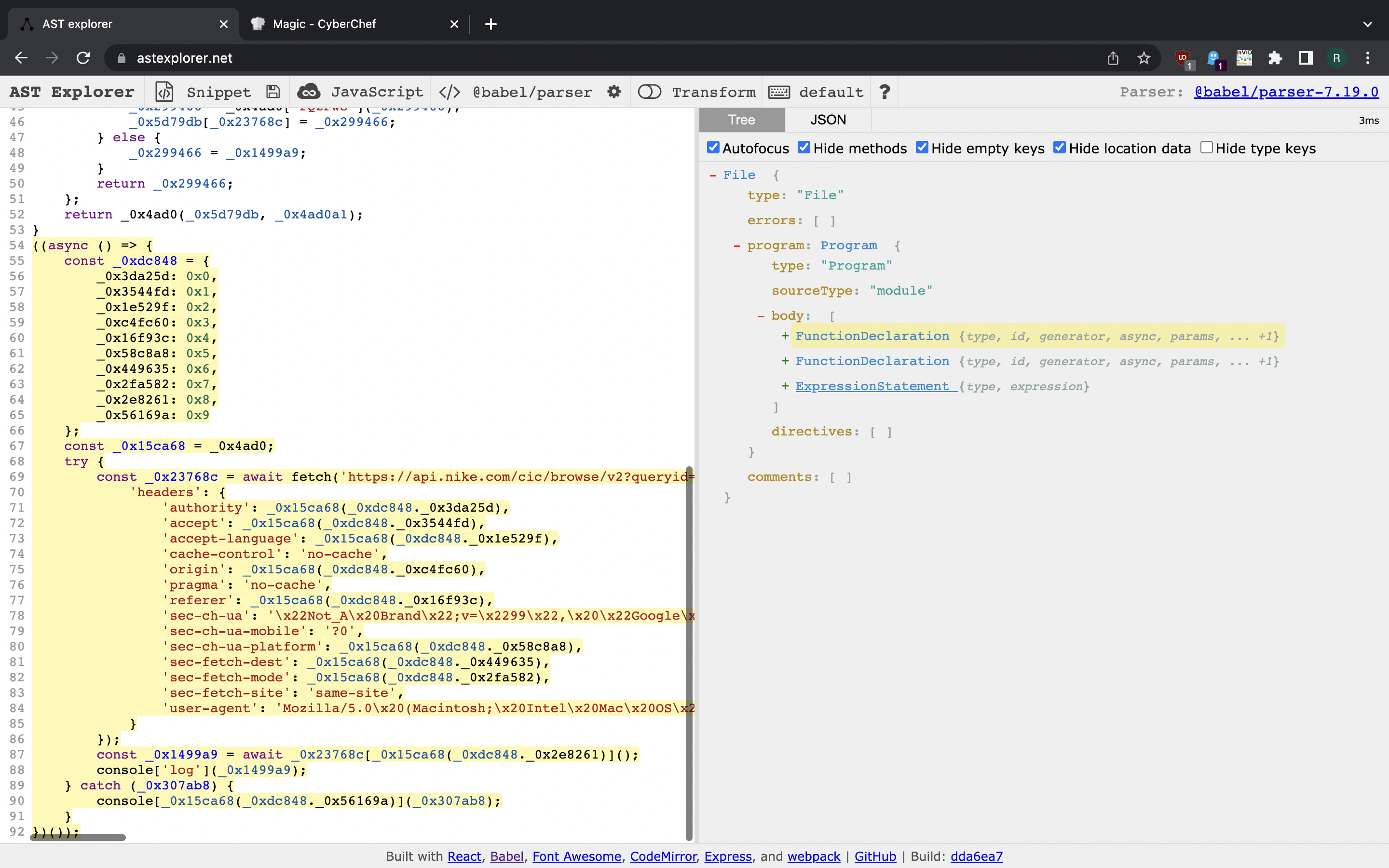The height and width of the screenshot is (868, 1389).
Task: Enable Hide type keys checkbox
Action: (x=1207, y=148)
